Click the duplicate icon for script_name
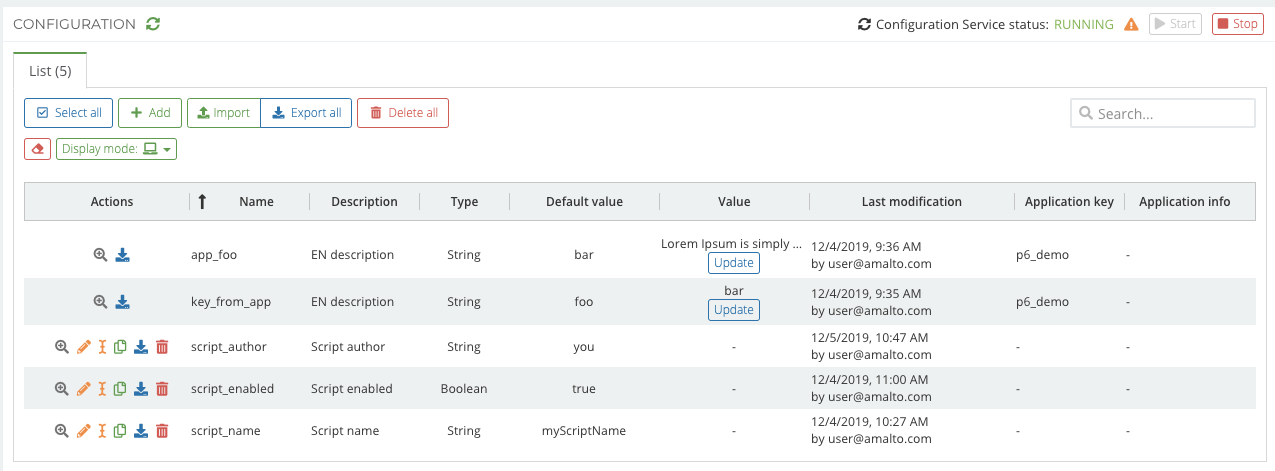Image resolution: width=1275 pixels, height=471 pixels. (121, 431)
